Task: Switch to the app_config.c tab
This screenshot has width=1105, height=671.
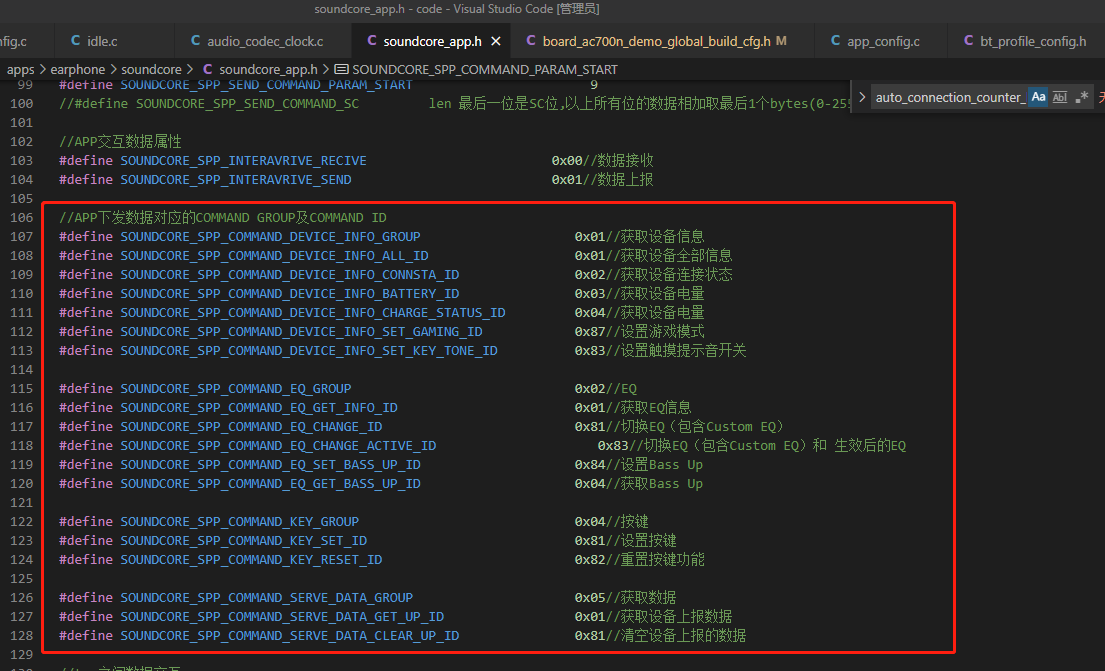Action: pos(883,41)
